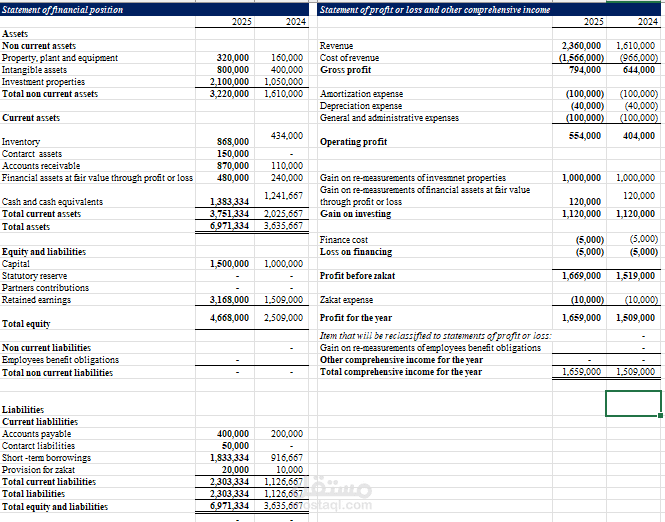This screenshot has width=665, height=522.
Task: Click "Gain on re-measurements of employees benefit obligations" label
Action: point(430,348)
